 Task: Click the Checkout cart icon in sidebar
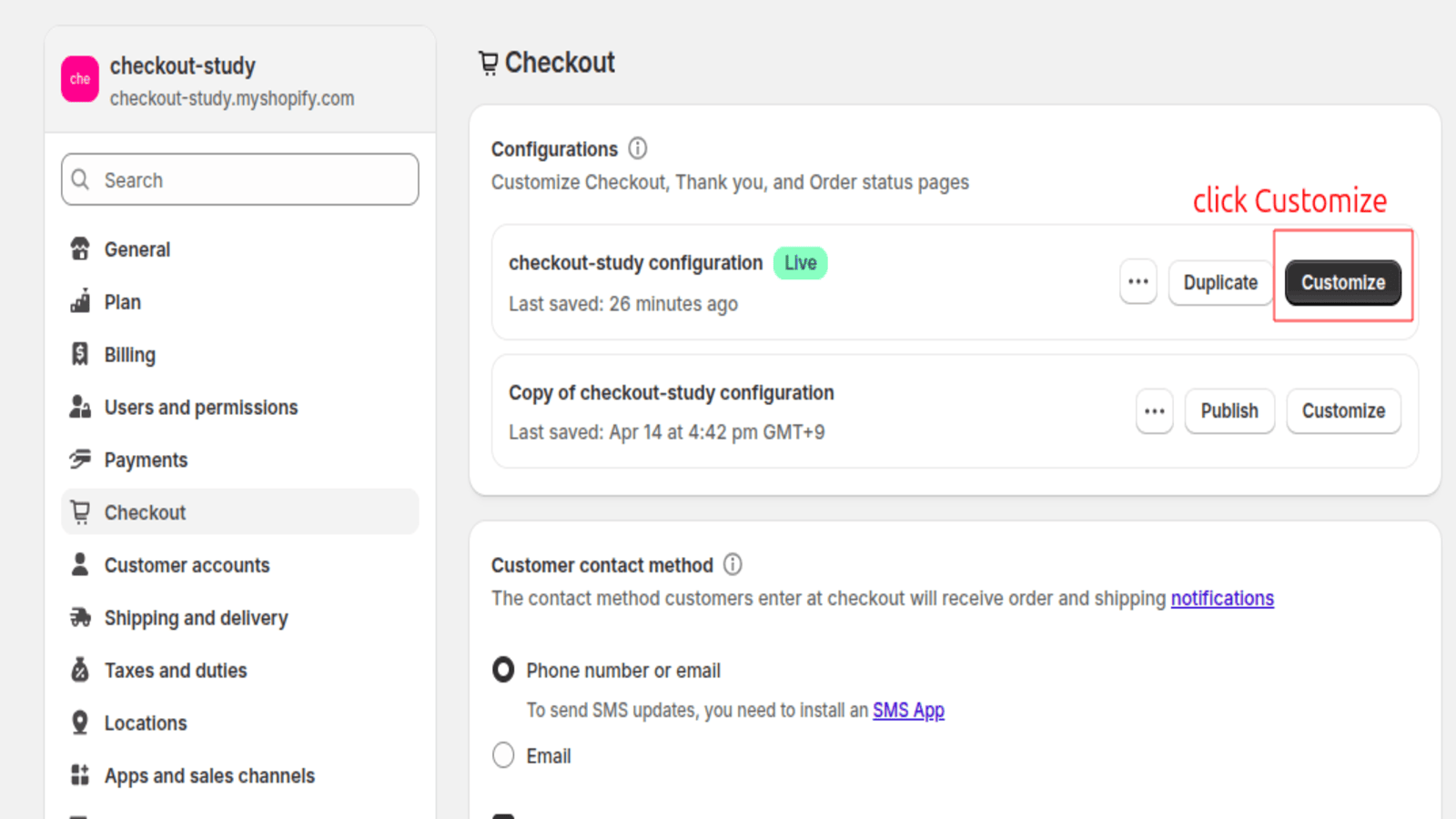point(80,512)
